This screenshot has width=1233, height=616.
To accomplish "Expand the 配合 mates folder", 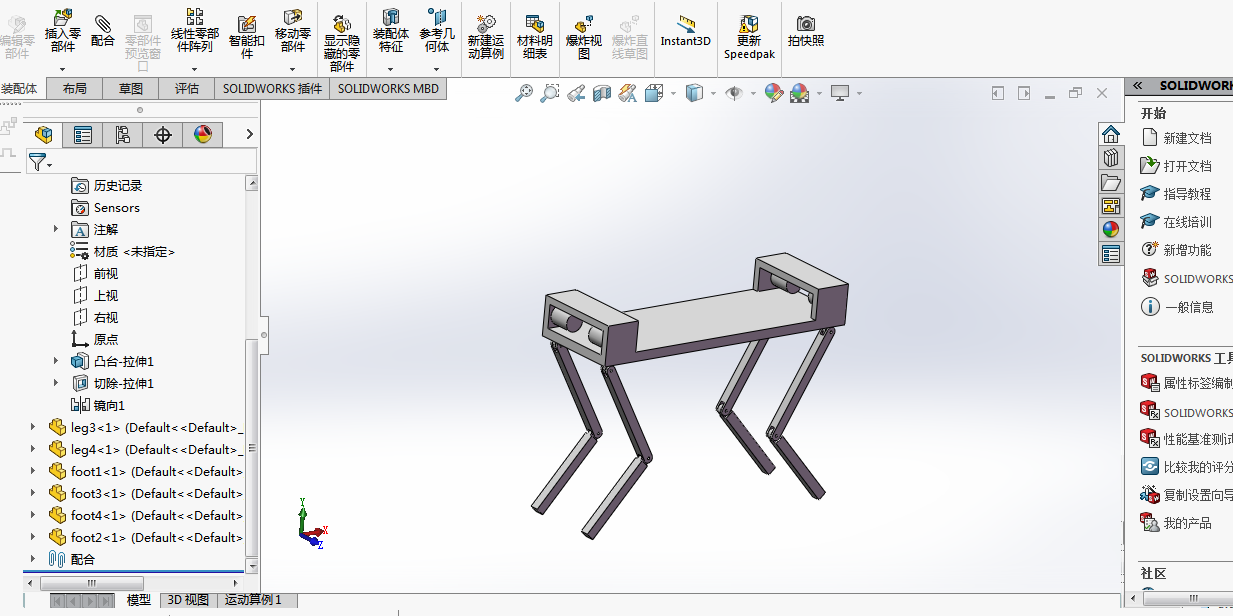I will coord(33,559).
